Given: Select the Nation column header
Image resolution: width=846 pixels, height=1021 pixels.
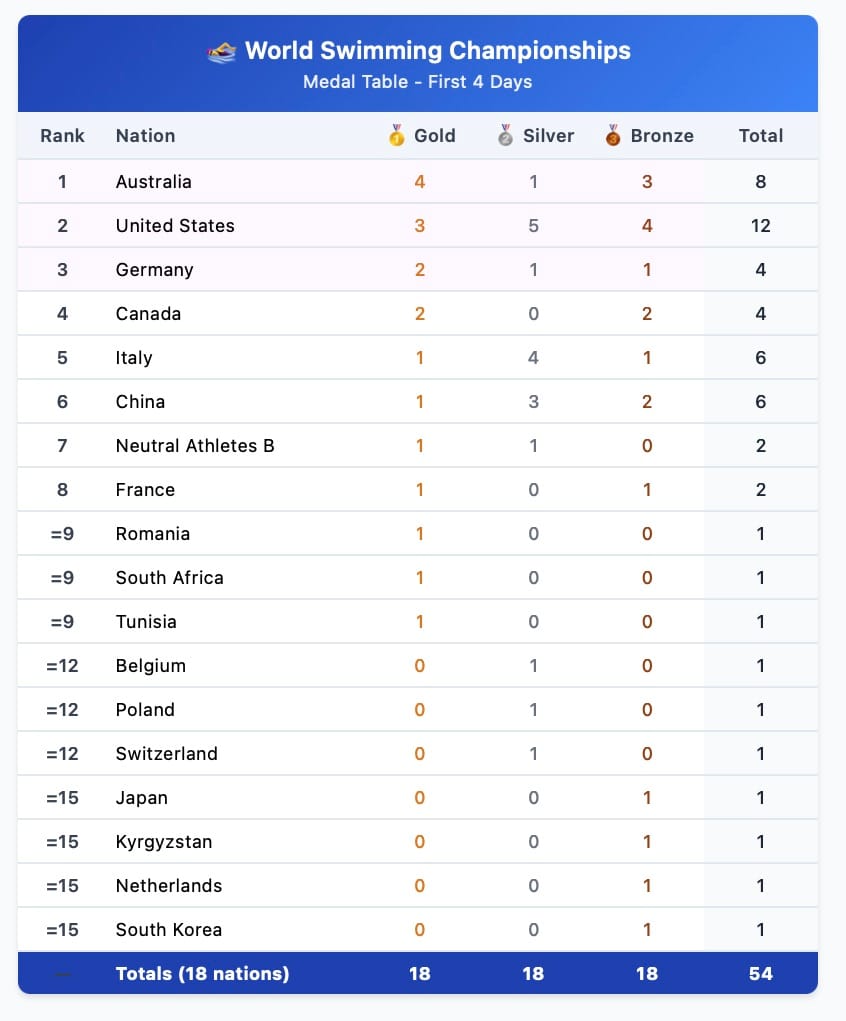Looking at the screenshot, I should [145, 135].
